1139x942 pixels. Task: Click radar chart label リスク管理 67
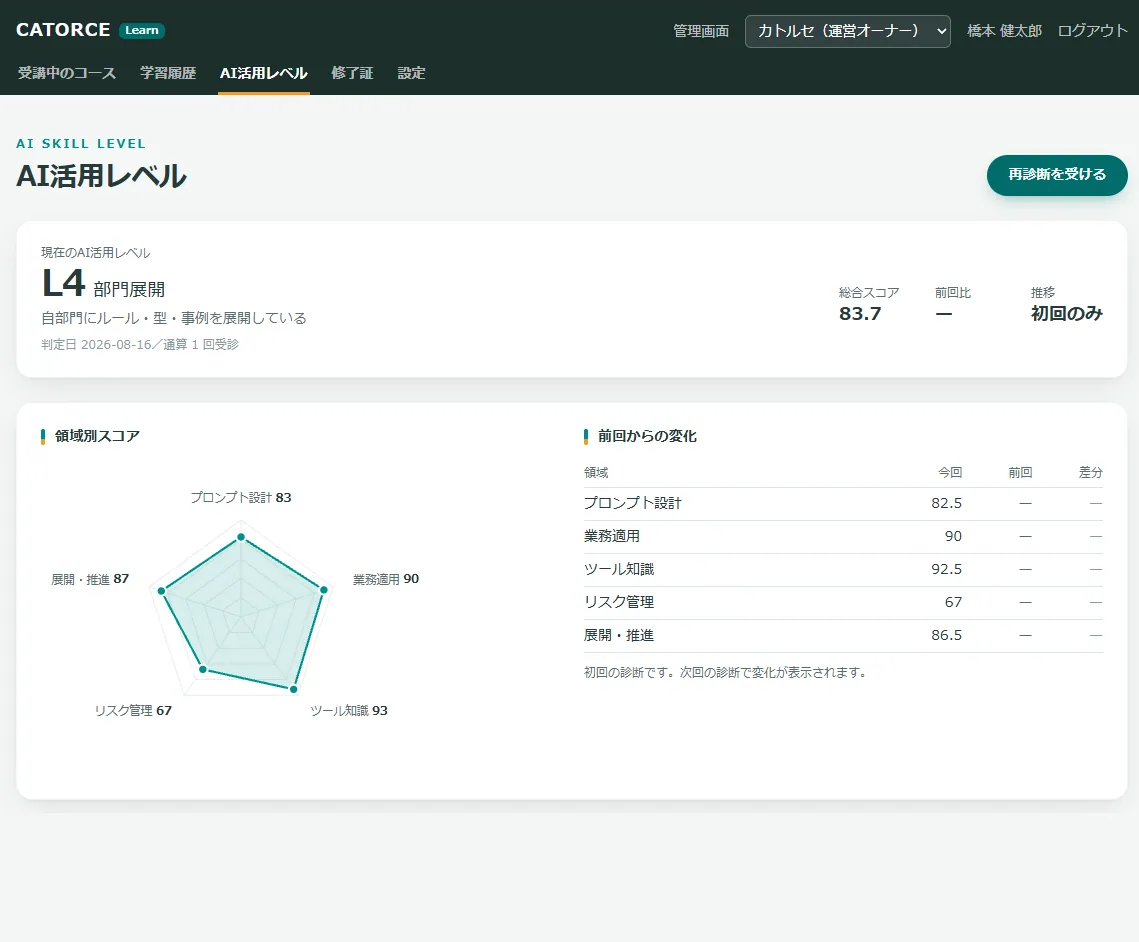pos(133,710)
